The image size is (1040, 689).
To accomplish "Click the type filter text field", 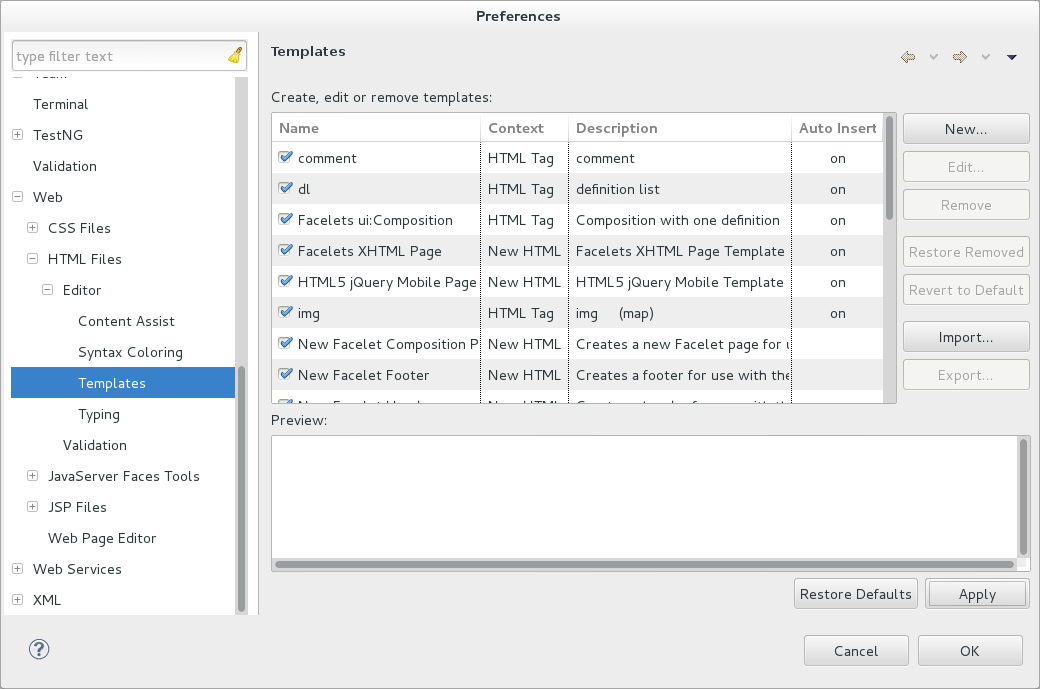I will click(120, 55).
